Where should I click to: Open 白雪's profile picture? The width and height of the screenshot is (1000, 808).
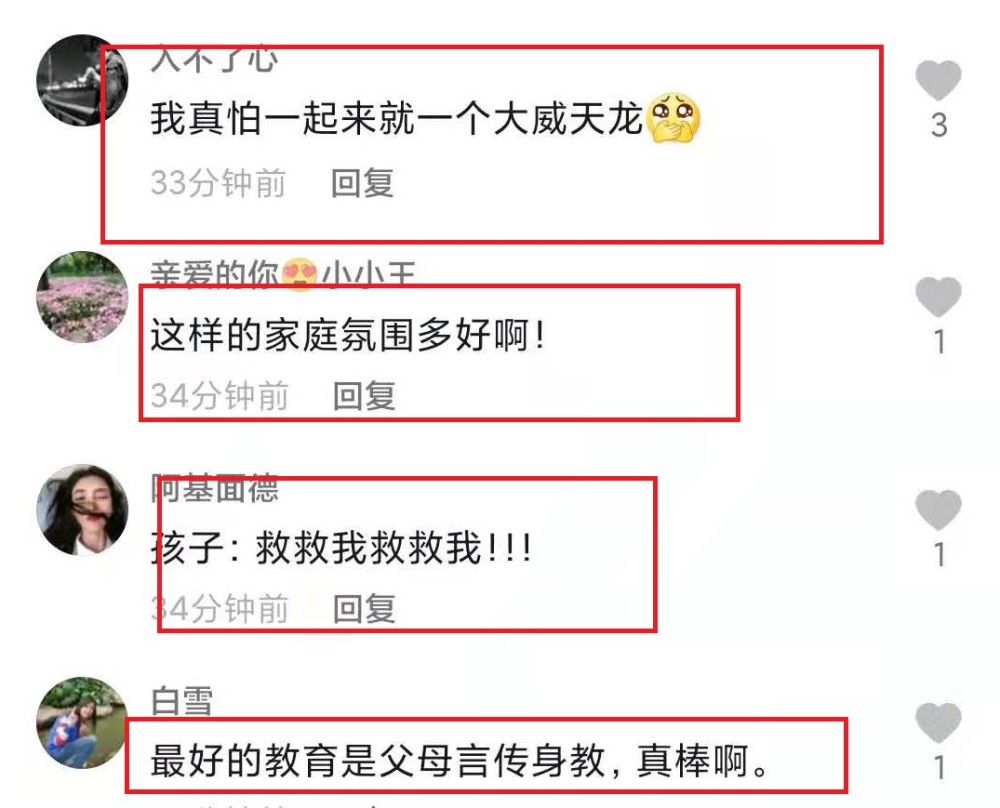tap(82, 723)
